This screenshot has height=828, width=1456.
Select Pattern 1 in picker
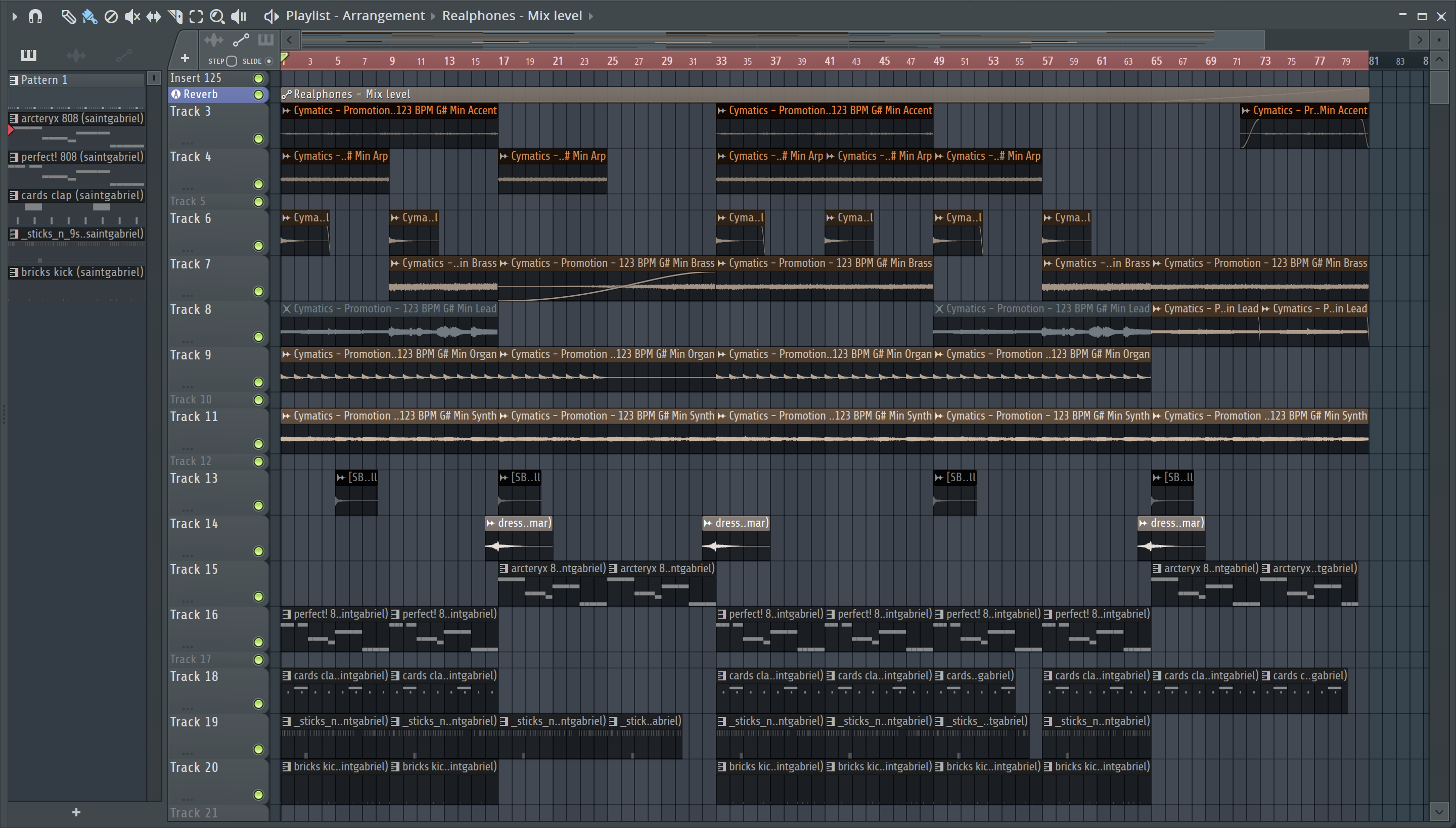77,80
